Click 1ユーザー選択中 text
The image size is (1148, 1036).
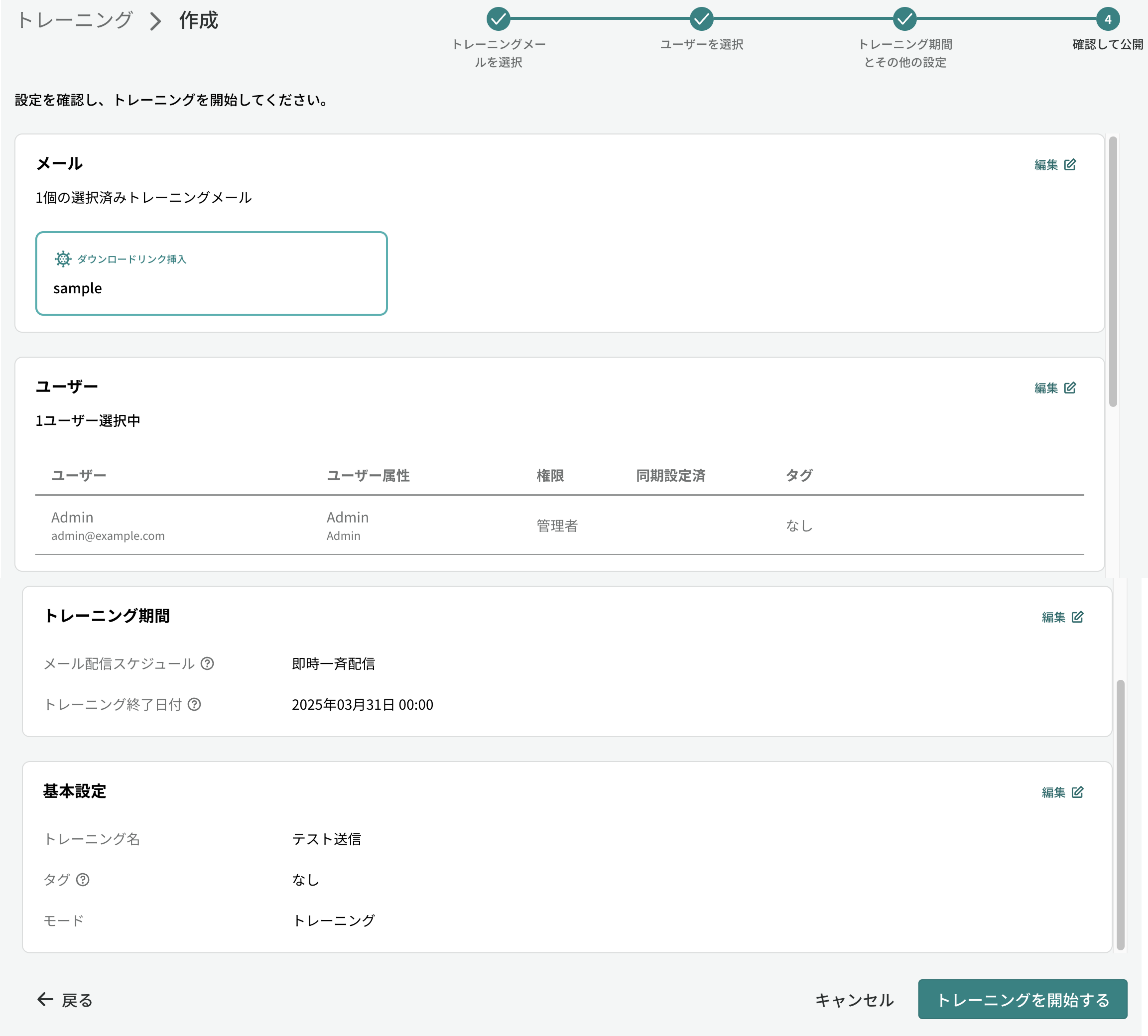[88, 421]
